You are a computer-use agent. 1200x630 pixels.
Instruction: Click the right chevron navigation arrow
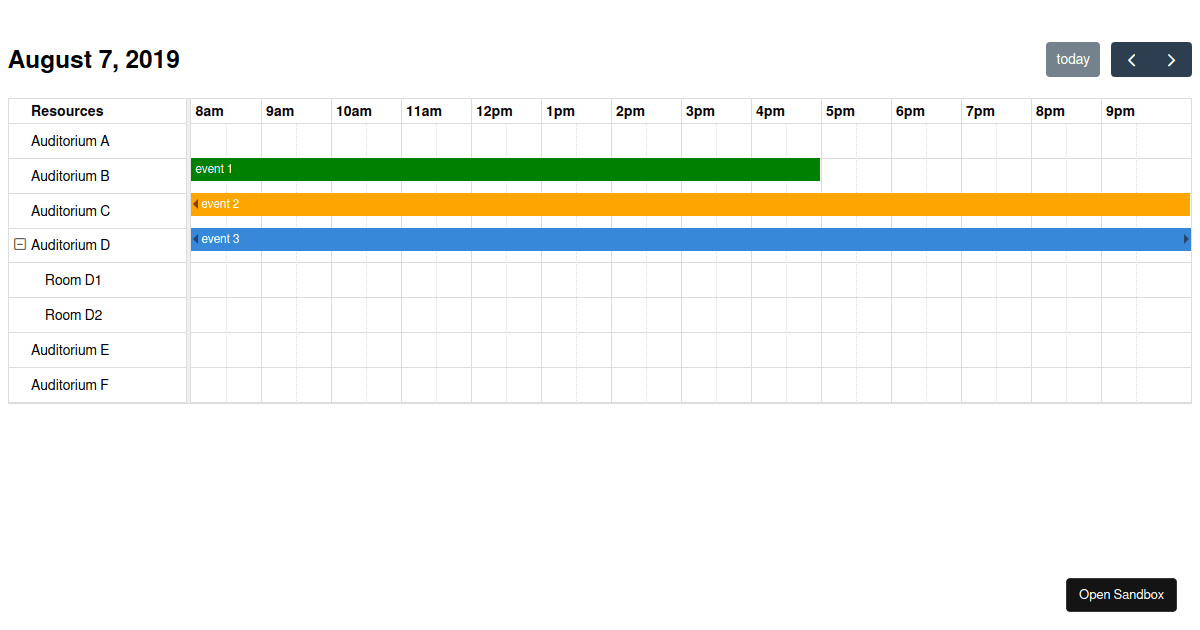coord(1171,59)
